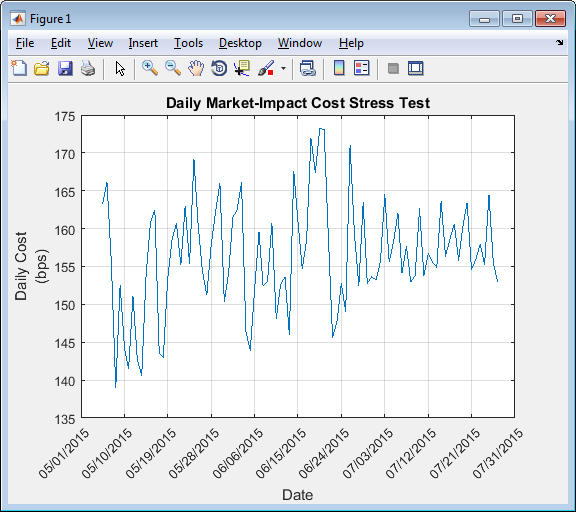Open the Help menu

click(351, 43)
